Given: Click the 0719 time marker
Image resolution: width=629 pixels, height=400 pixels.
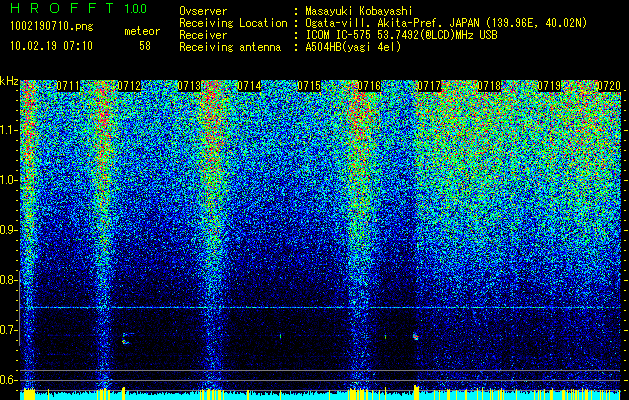Looking at the screenshot, I should (x=549, y=86).
